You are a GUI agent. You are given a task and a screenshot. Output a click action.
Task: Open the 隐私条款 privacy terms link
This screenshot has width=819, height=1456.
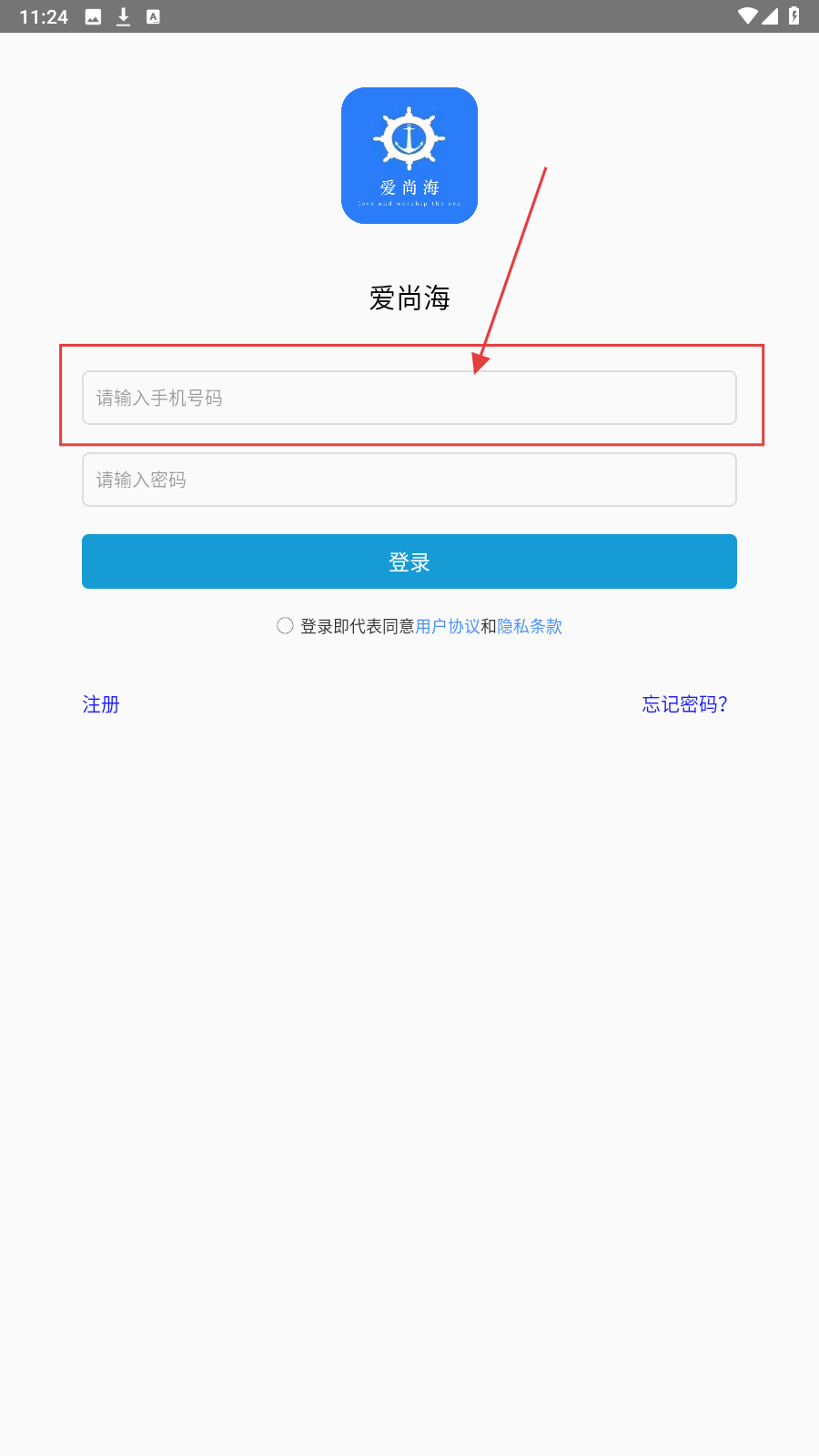(530, 626)
